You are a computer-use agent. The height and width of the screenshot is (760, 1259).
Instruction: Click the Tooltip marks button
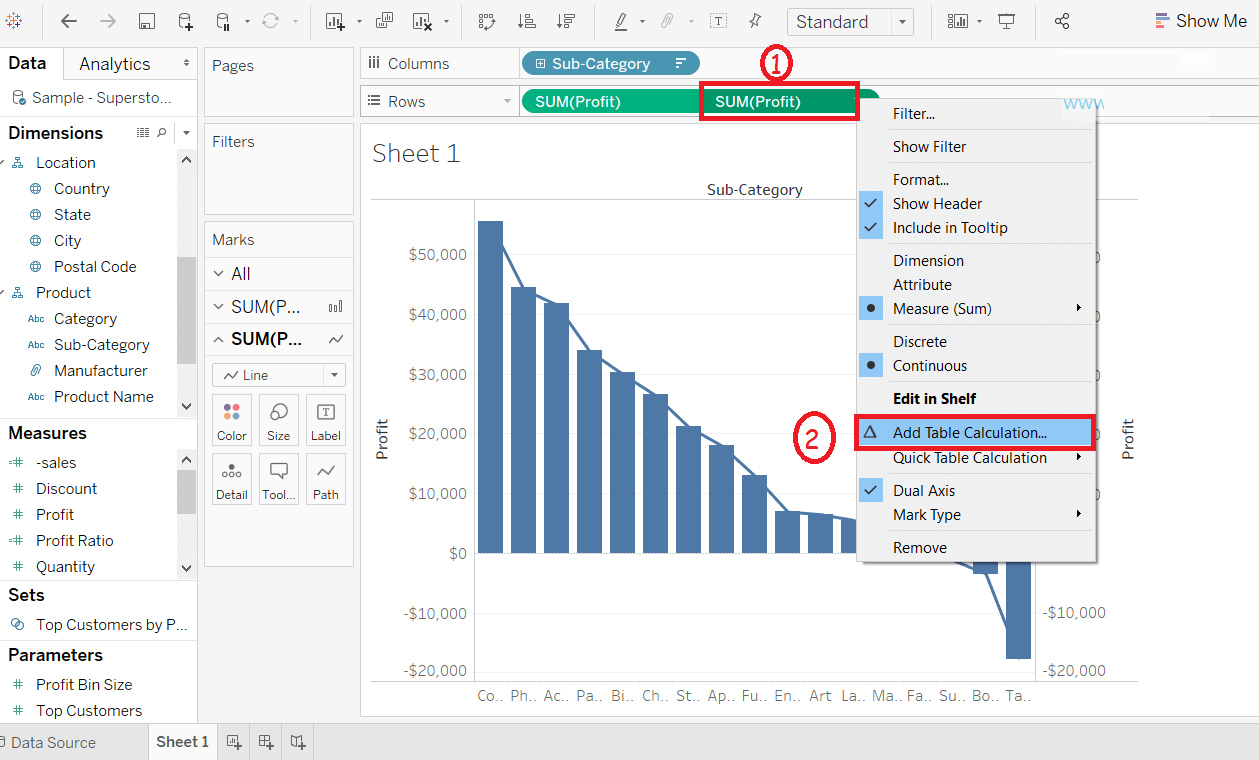pos(279,479)
